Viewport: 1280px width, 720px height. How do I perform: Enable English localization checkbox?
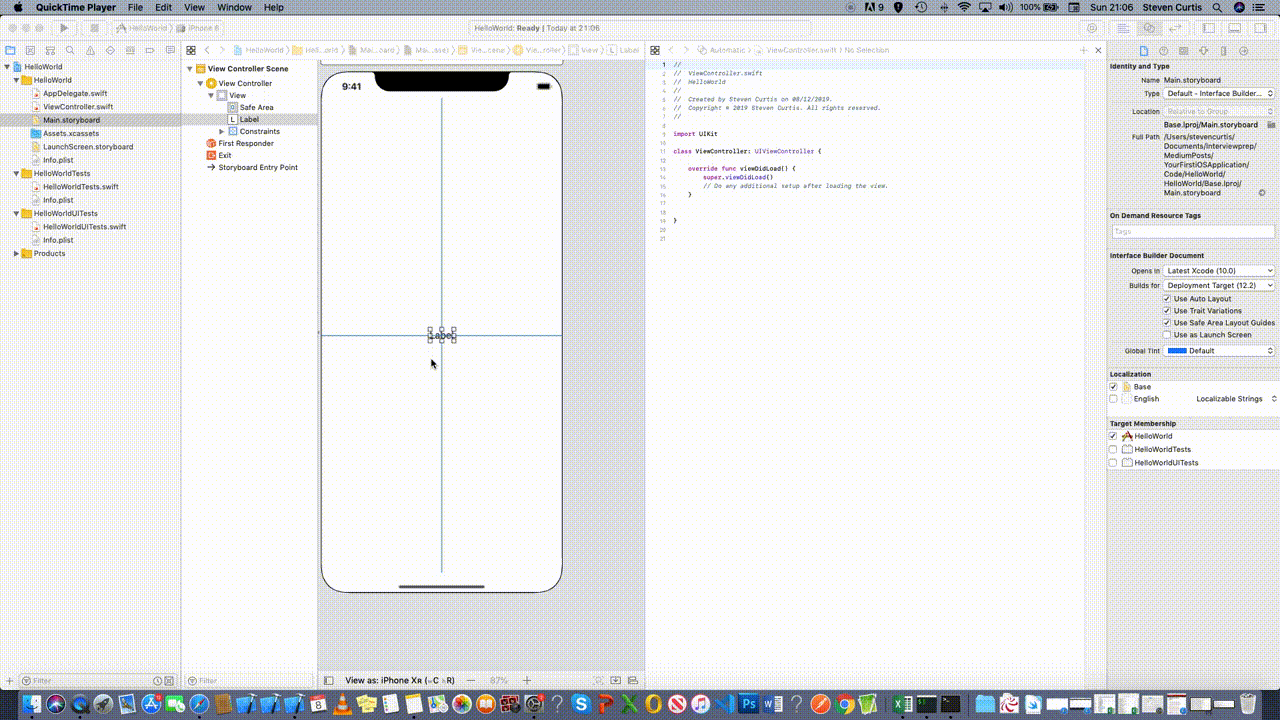[x=1114, y=399]
